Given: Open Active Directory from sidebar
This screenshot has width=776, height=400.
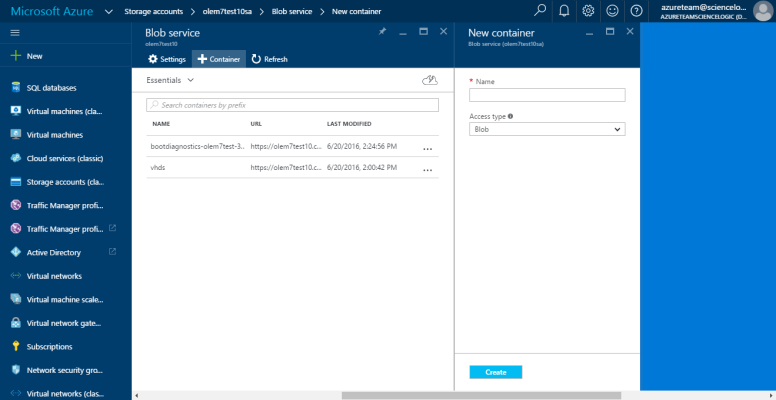Looking at the screenshot, I should coord(53,252).
